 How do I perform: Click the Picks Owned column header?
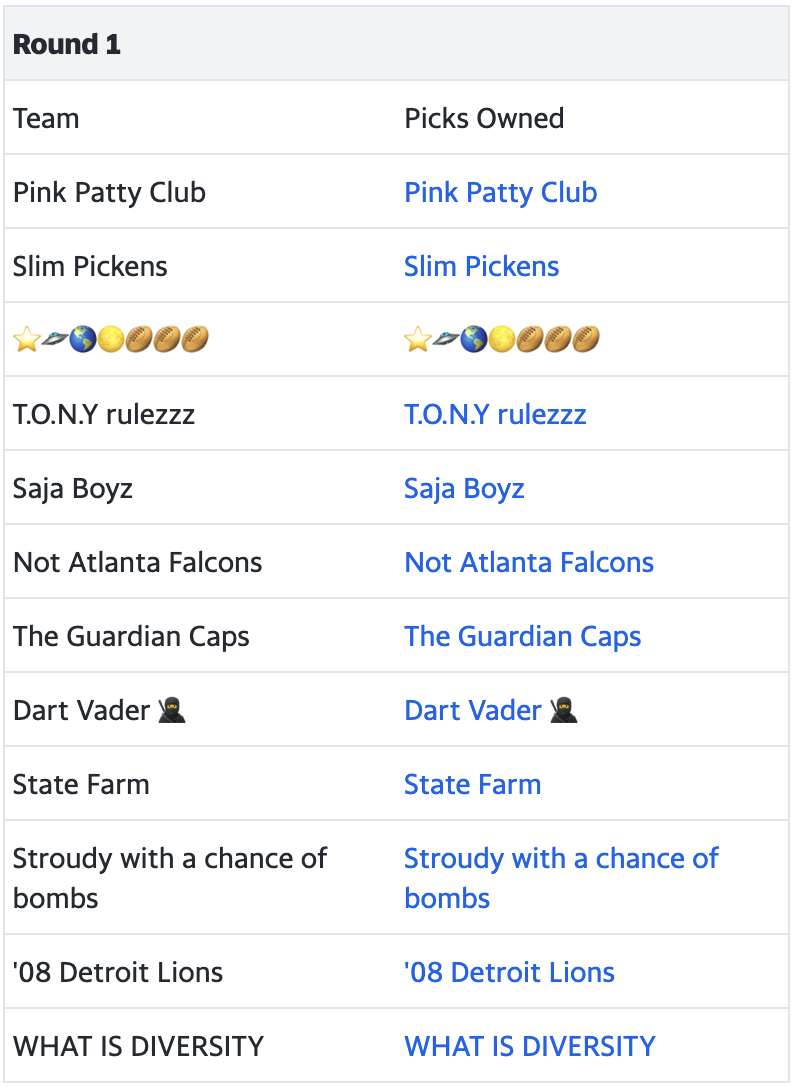click(x=484, y=119)
